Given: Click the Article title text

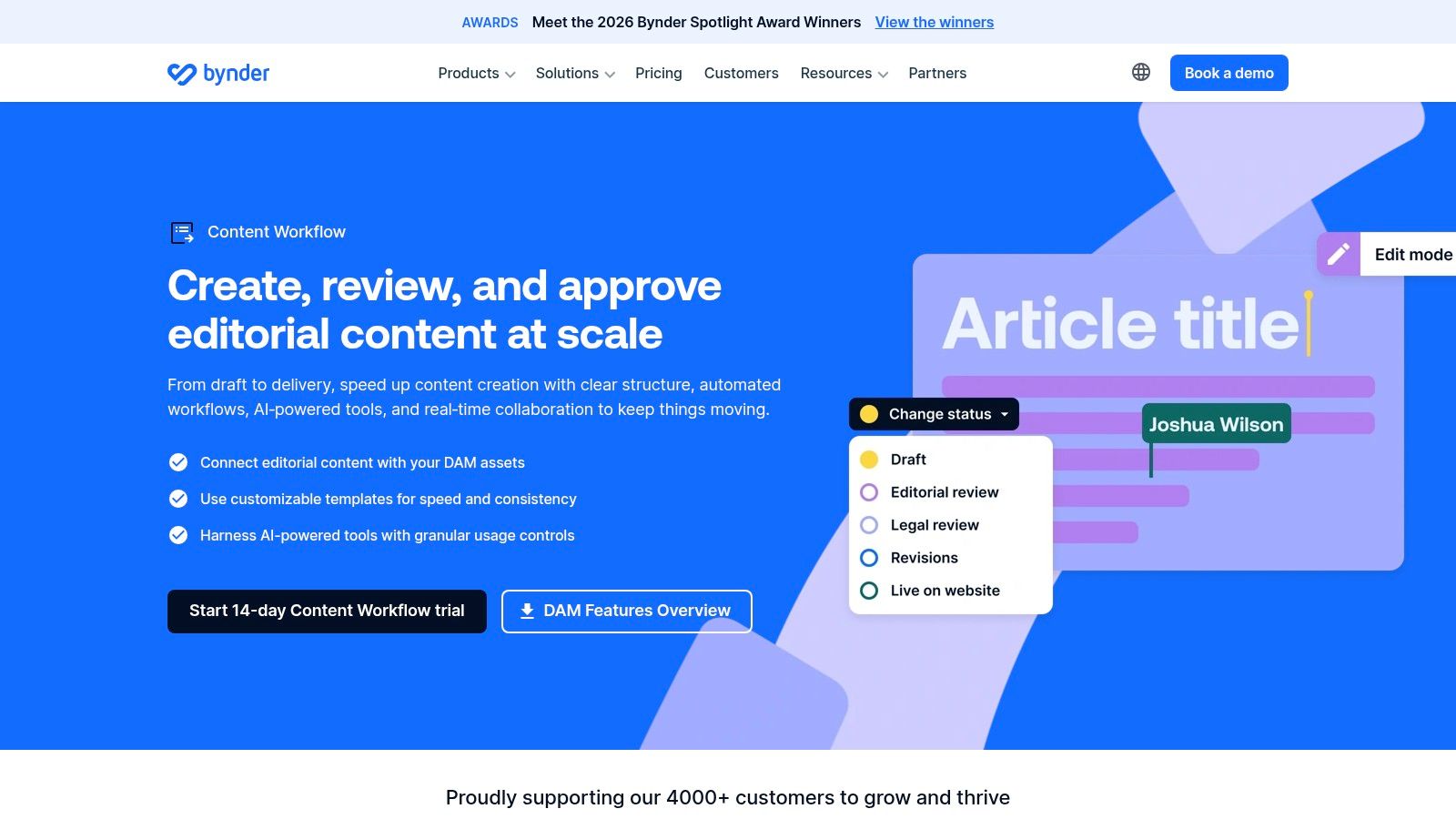Looking at the screenshot, I should coord(1121,324).
